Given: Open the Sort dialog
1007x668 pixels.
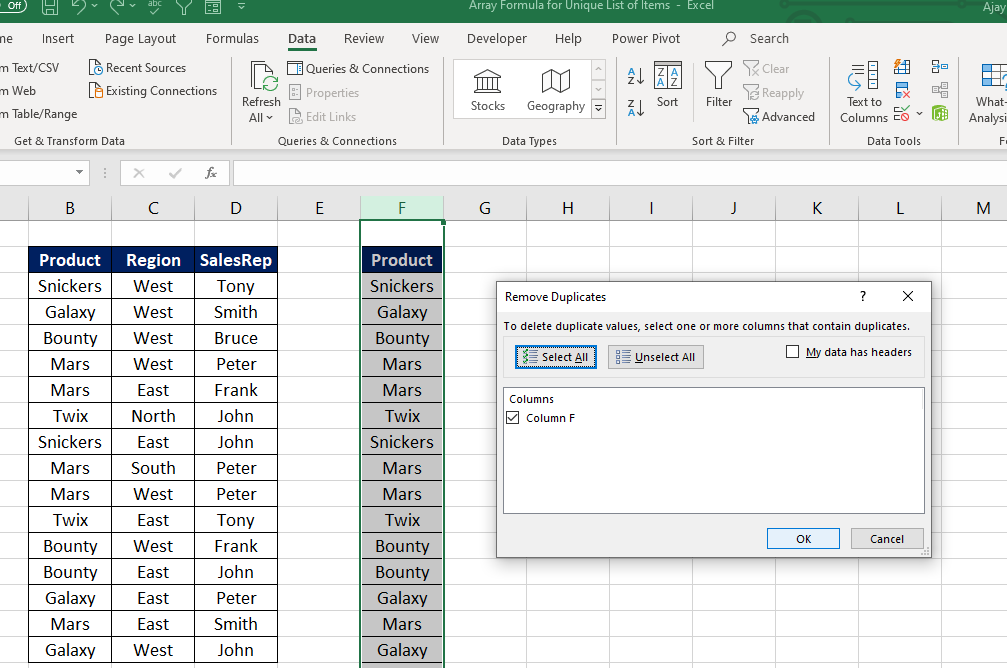Looking at the screenshot, I should click(x=667, y=85).
